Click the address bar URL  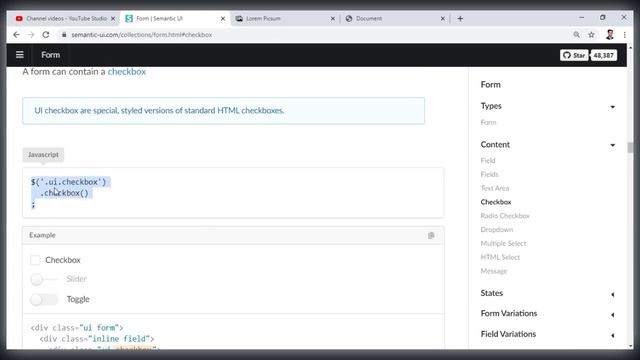(x=142, y=35)
